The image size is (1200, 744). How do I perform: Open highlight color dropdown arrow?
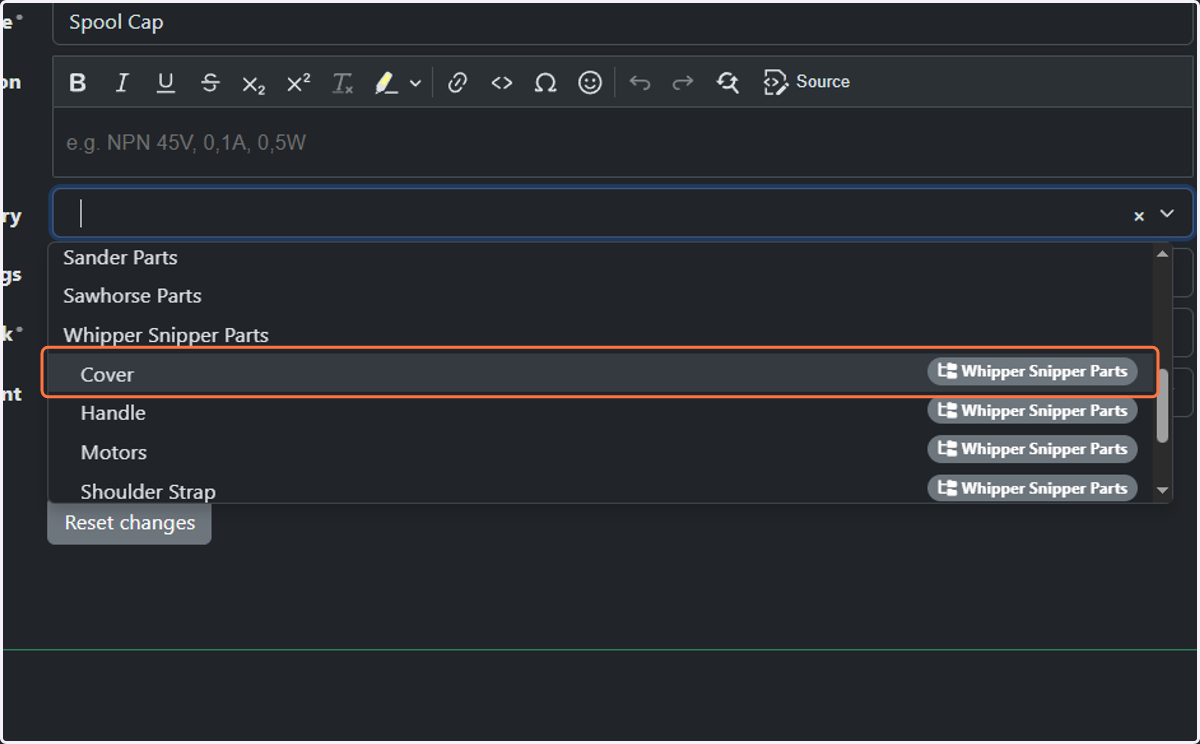coord(415,83)
